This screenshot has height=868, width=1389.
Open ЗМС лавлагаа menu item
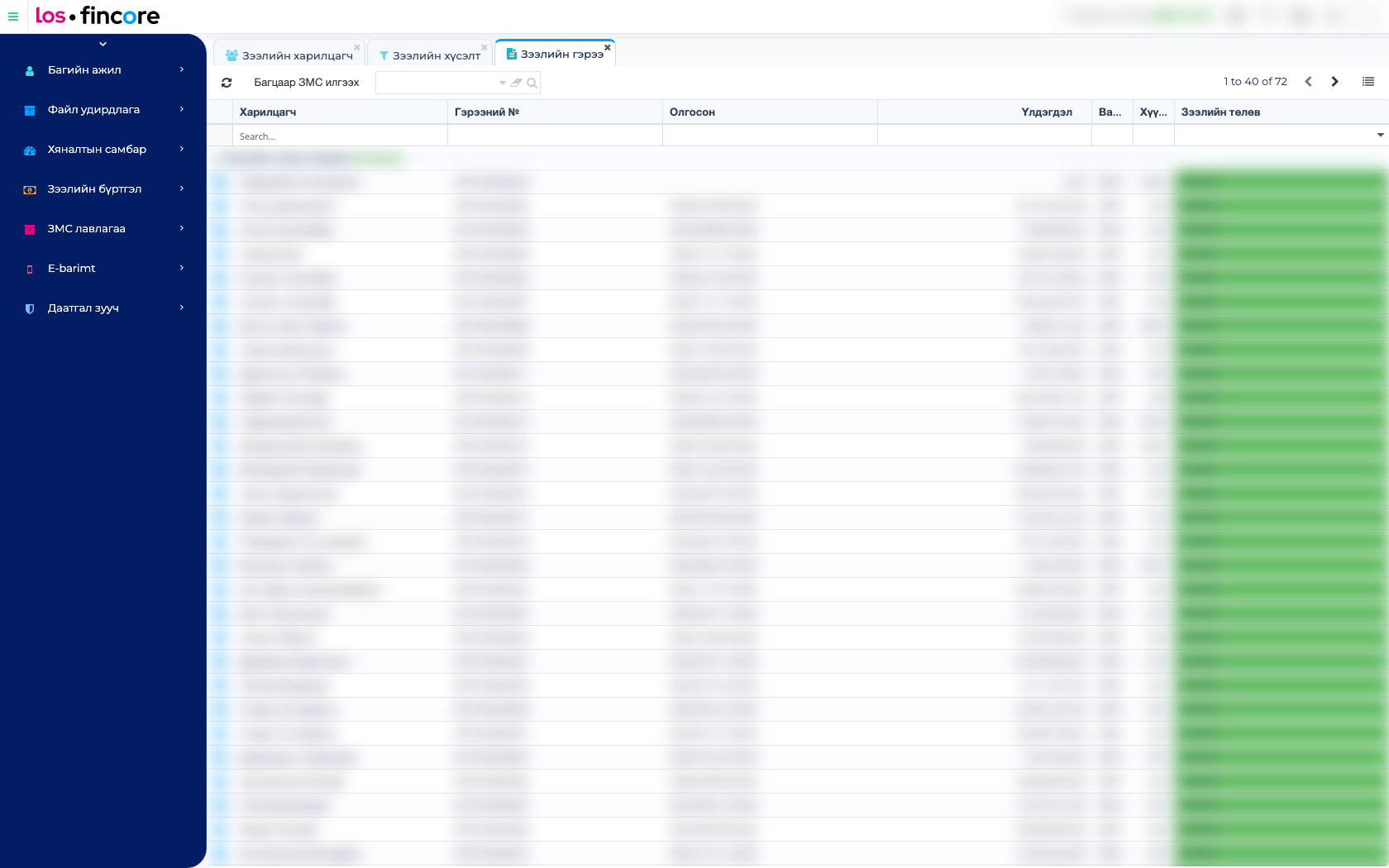pyautogui.click(x=103, y=229)
